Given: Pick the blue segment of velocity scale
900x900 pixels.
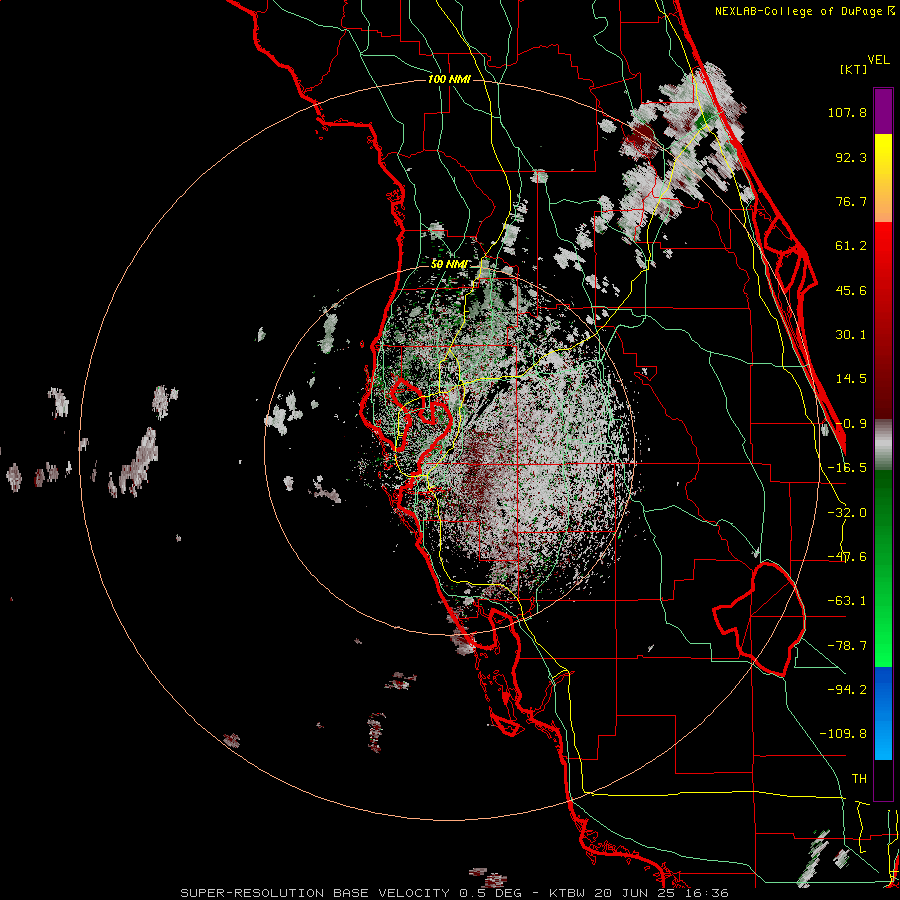Looking at the screenshot, I should tap(883, 713).
